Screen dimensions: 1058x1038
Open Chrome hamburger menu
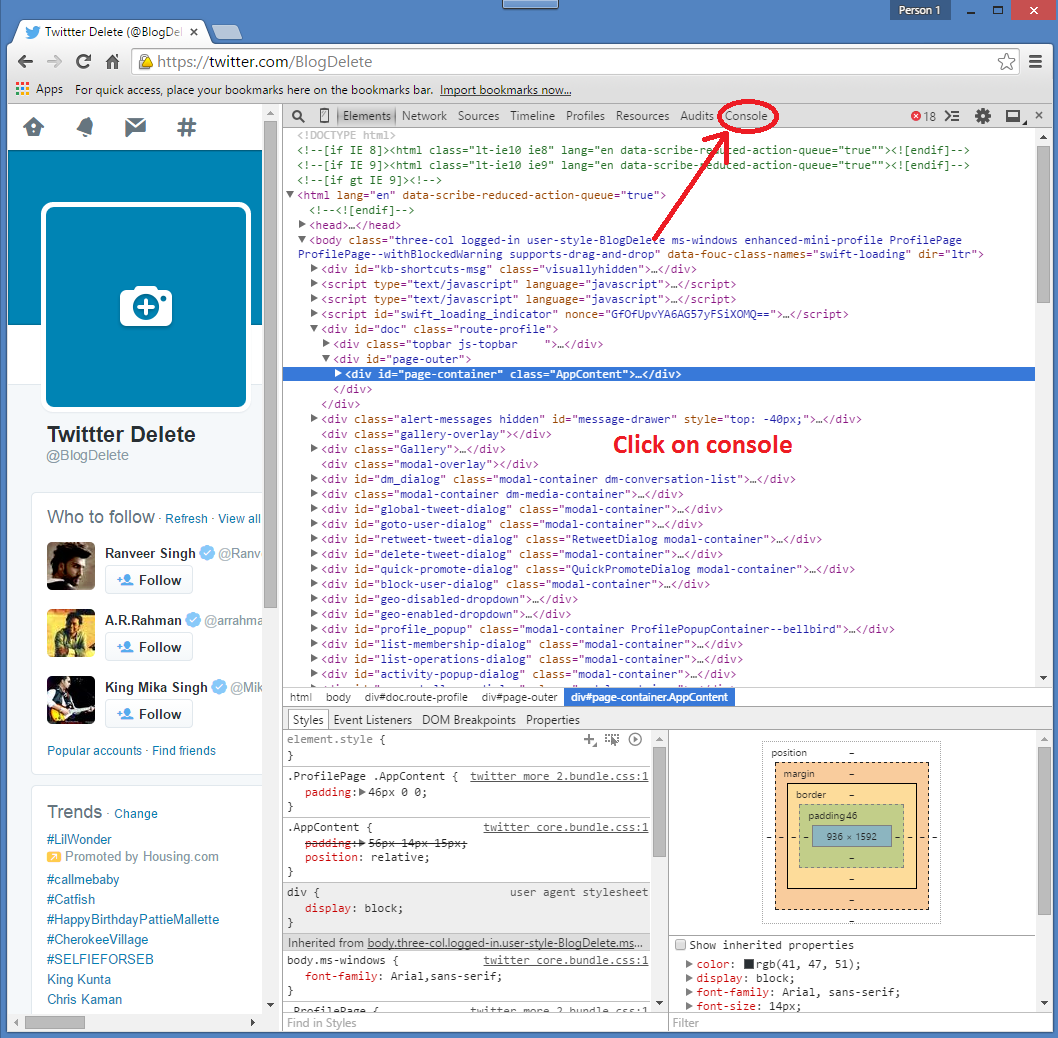coord(1036,61)
